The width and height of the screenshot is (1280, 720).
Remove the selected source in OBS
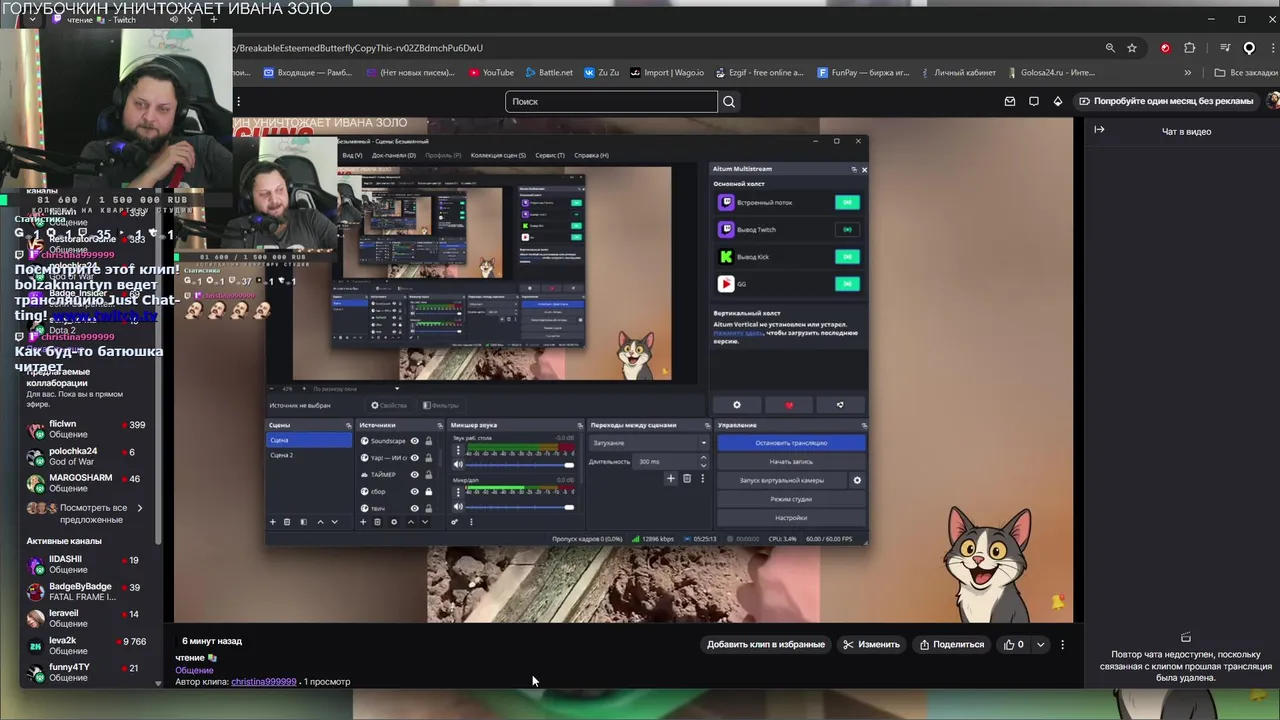pos(377,522)
